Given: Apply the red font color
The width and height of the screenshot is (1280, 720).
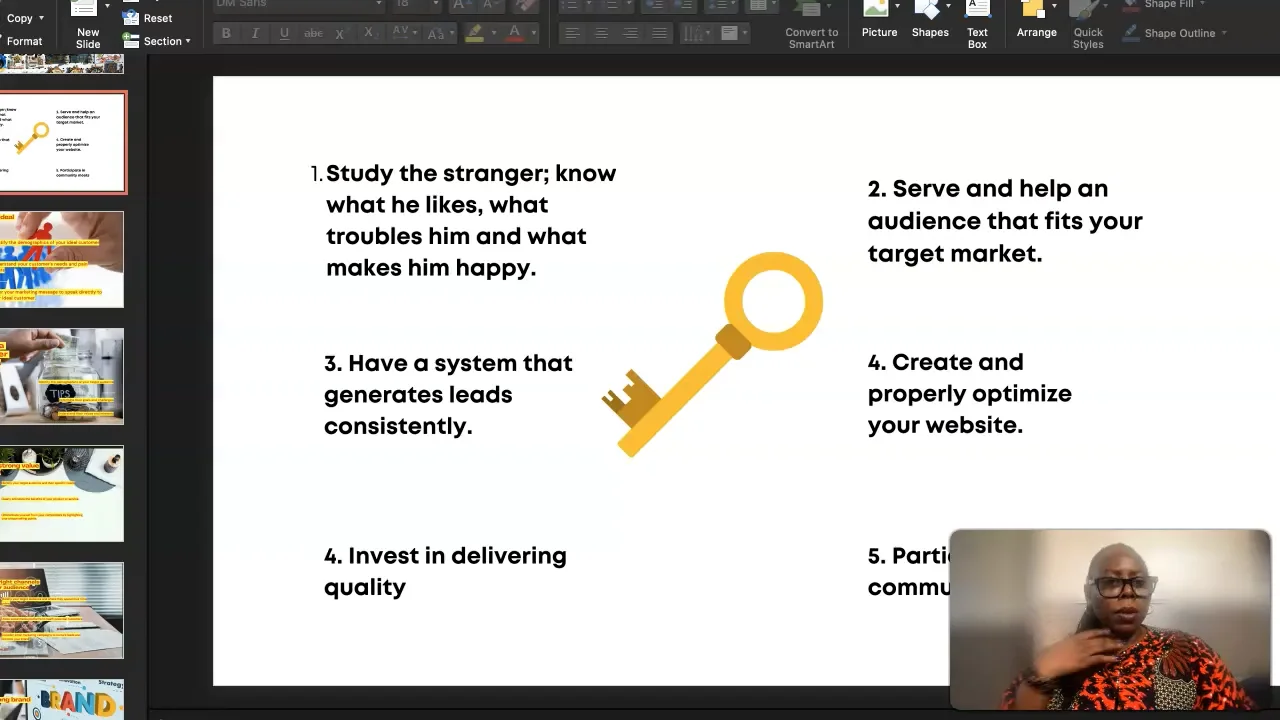Looking at the screenshot, I should click(x=515, y=33).
